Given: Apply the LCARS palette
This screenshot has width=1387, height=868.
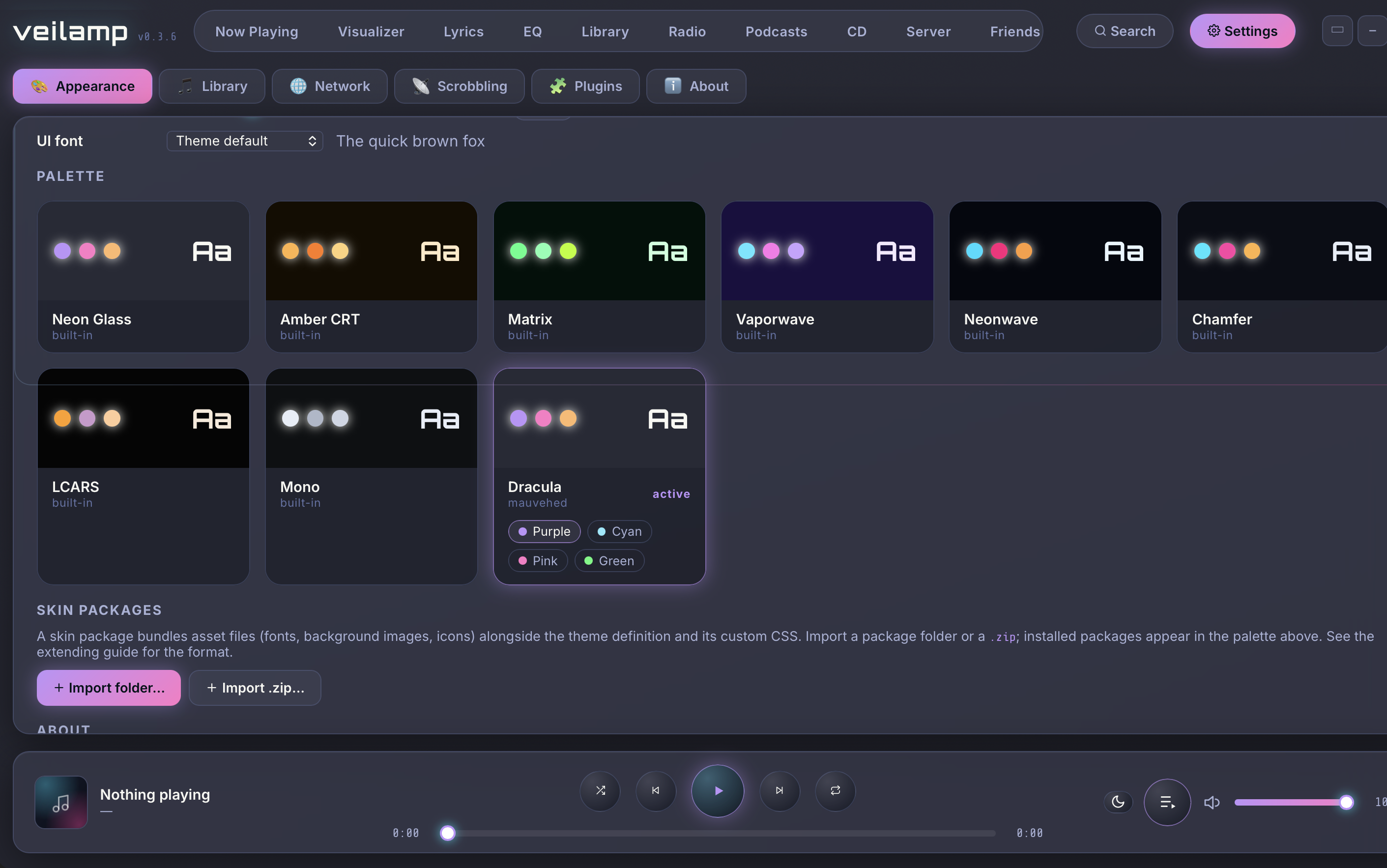Looking at the screenshot, I should [x=143, y=476].
